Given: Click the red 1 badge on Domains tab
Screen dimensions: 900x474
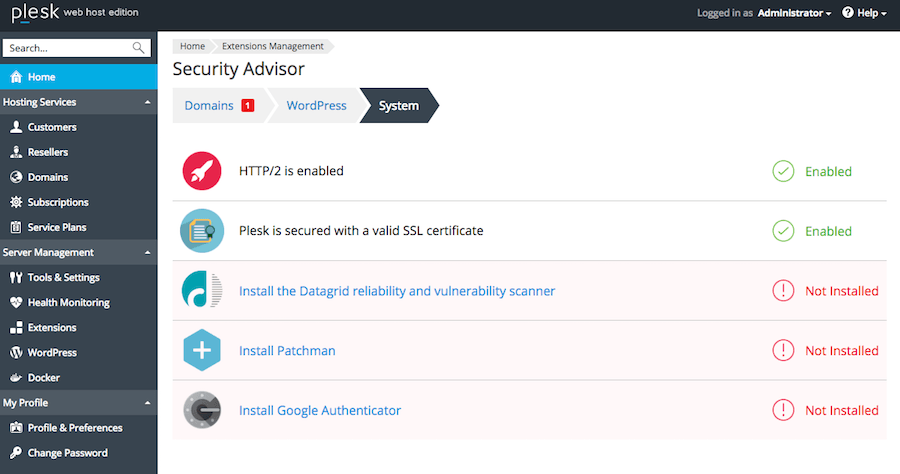Looking at the screenshot, I should [247, 106].
